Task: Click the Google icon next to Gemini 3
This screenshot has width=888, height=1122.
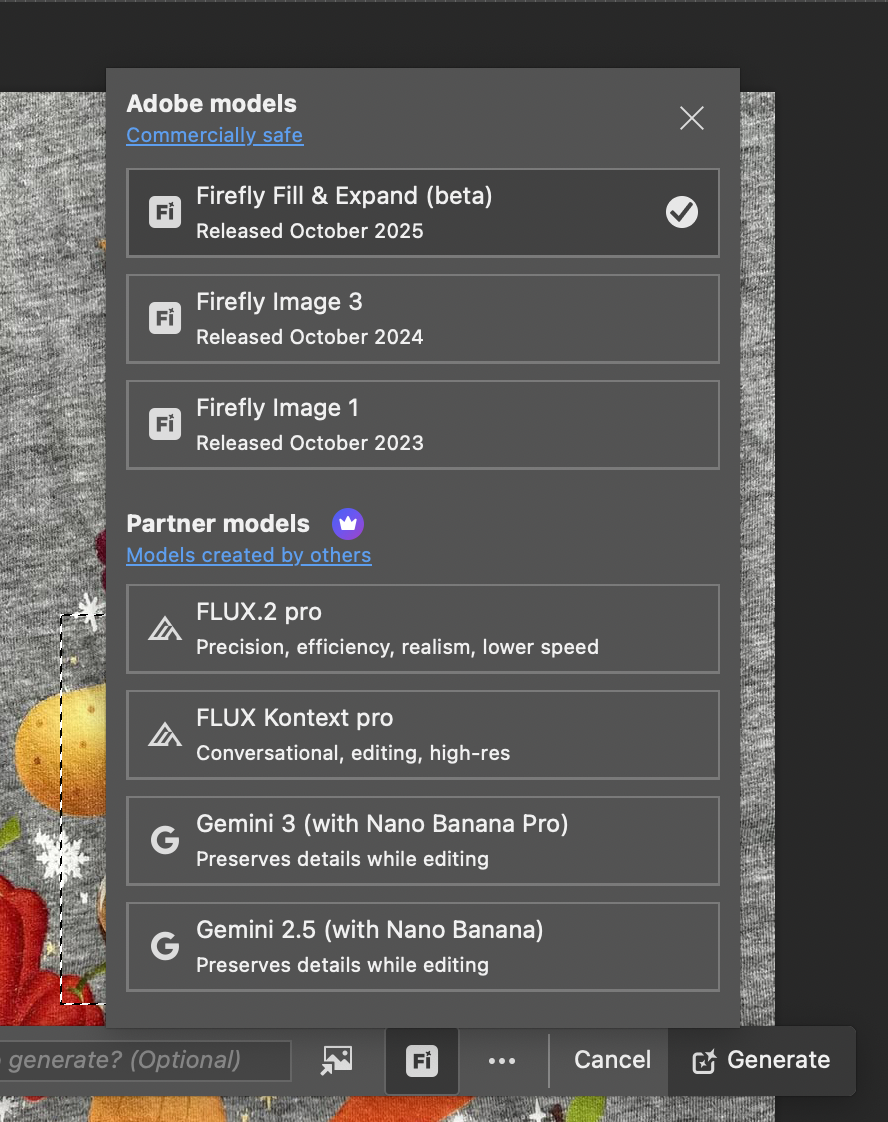Action: [164, 840]
